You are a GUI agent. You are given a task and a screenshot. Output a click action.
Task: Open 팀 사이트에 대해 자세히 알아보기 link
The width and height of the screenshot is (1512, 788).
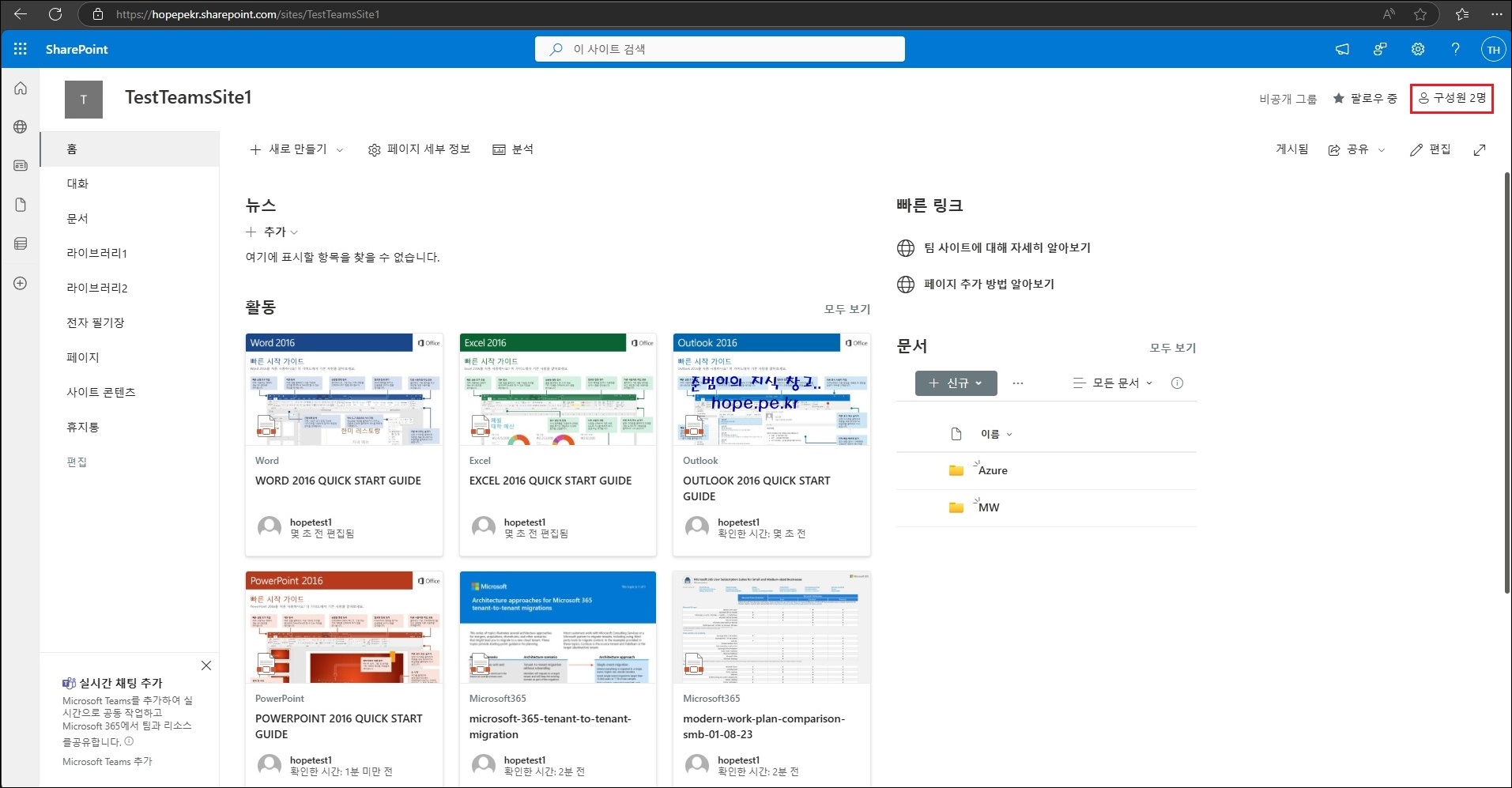(1007, 248)
